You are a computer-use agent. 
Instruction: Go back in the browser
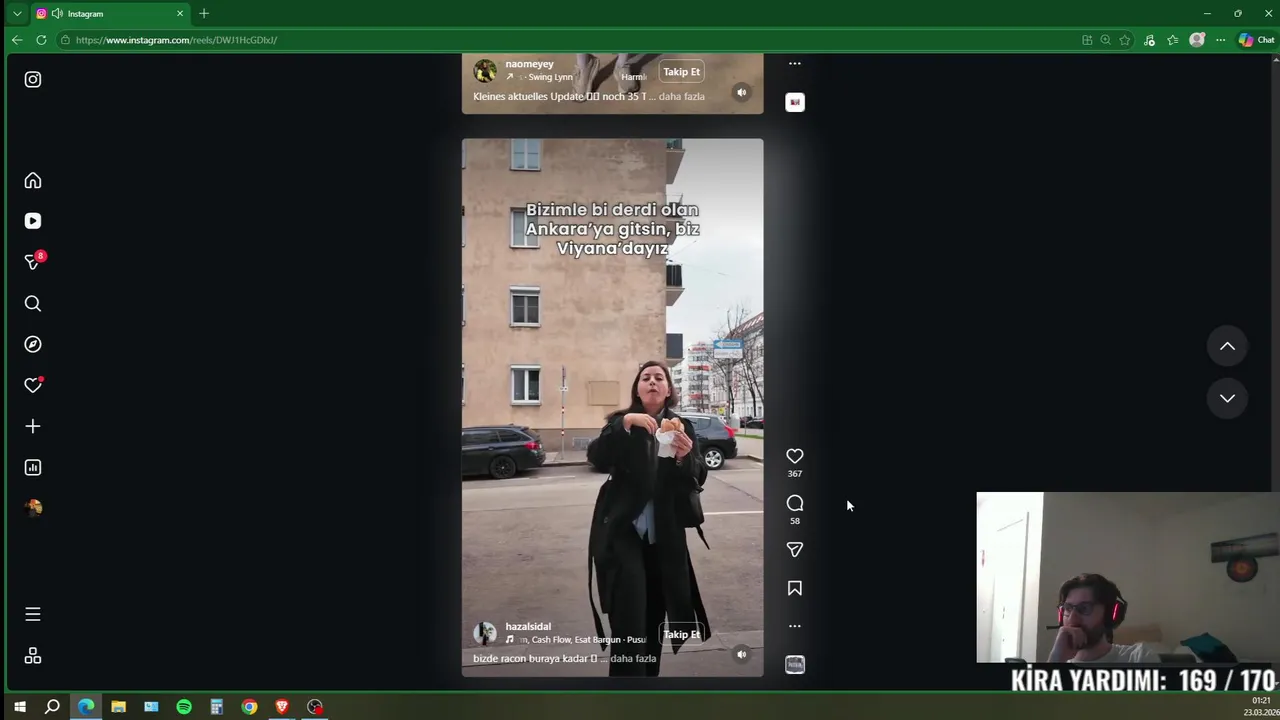tap(17, 40)
